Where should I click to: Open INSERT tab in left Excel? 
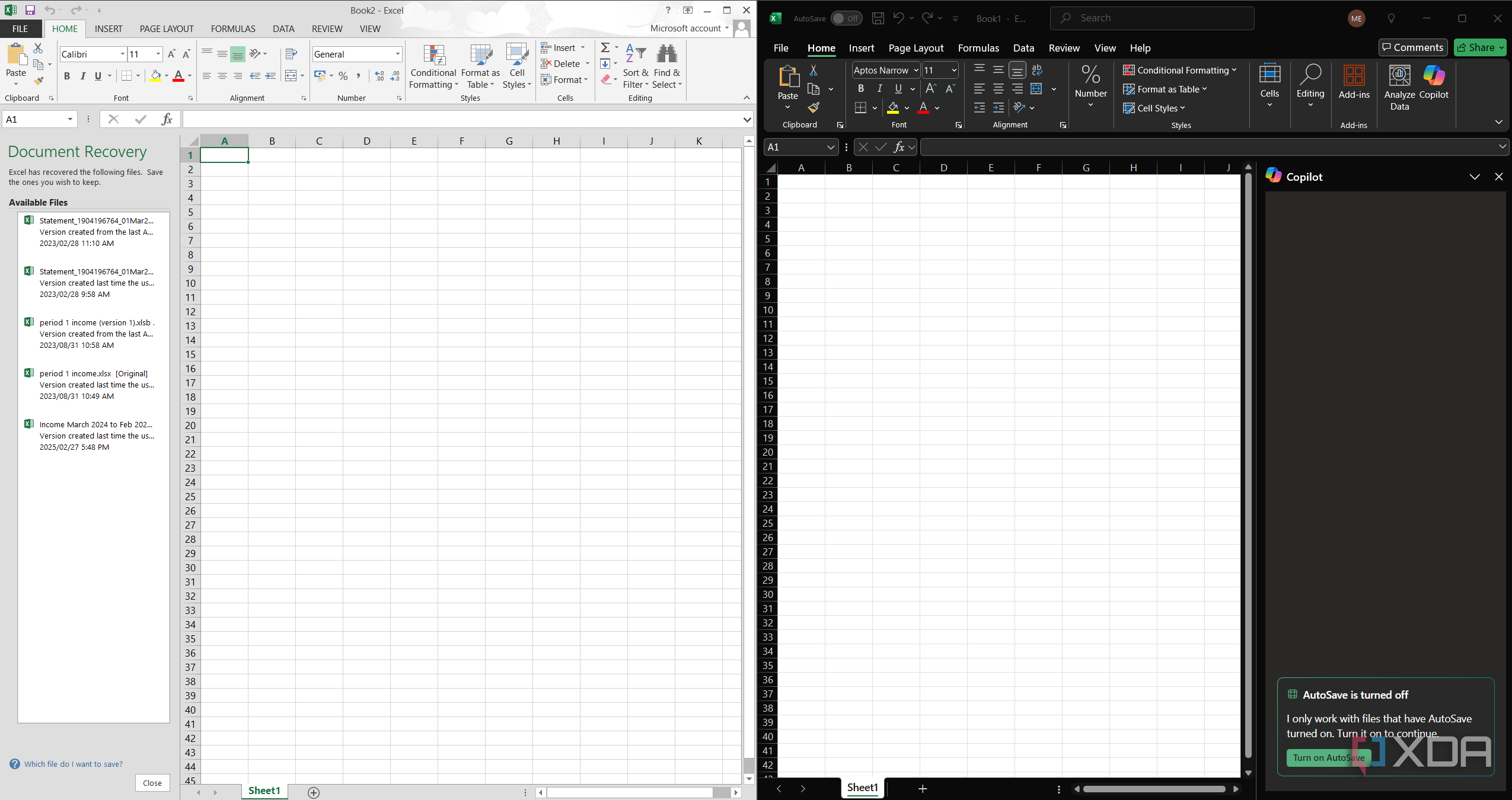pyautogui.click(x=109, y=28)
